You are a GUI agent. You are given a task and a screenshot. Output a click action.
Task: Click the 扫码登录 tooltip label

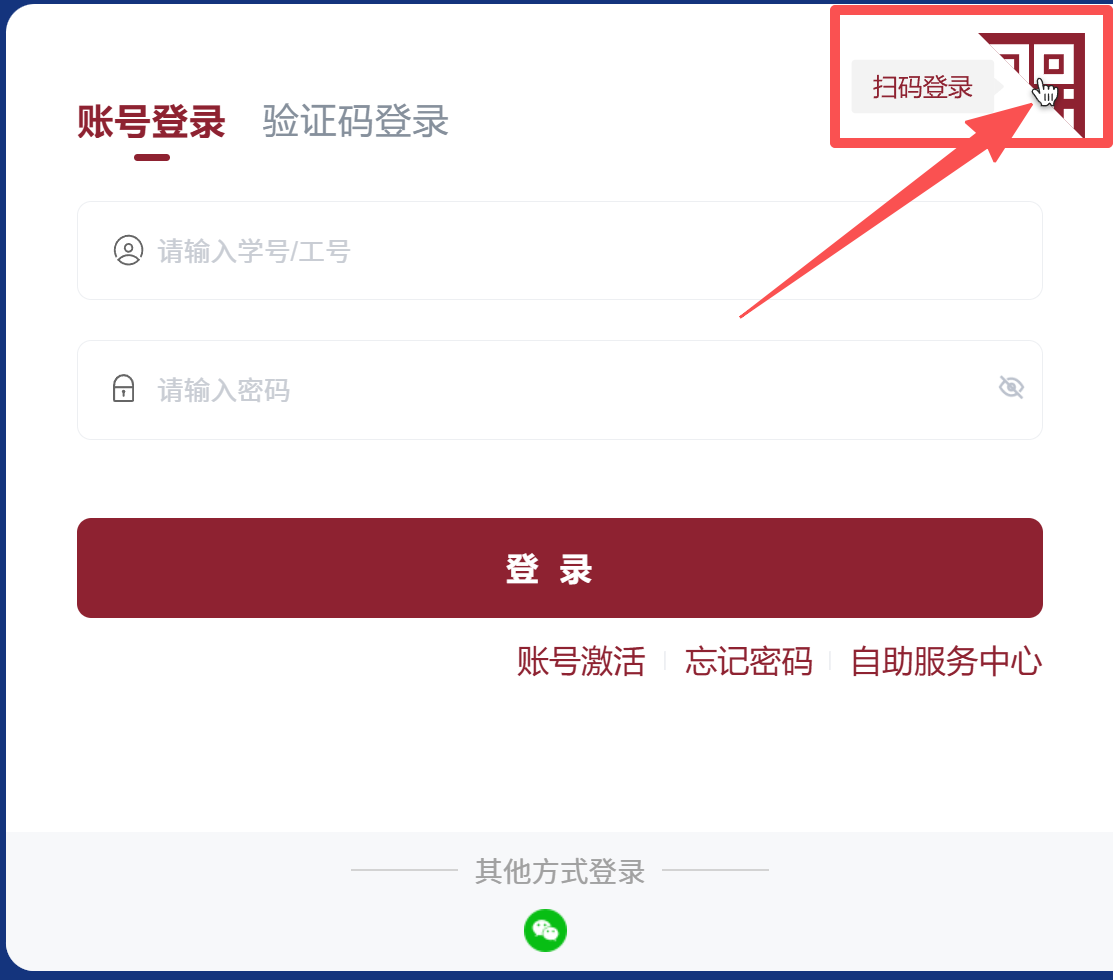[922, 87]
